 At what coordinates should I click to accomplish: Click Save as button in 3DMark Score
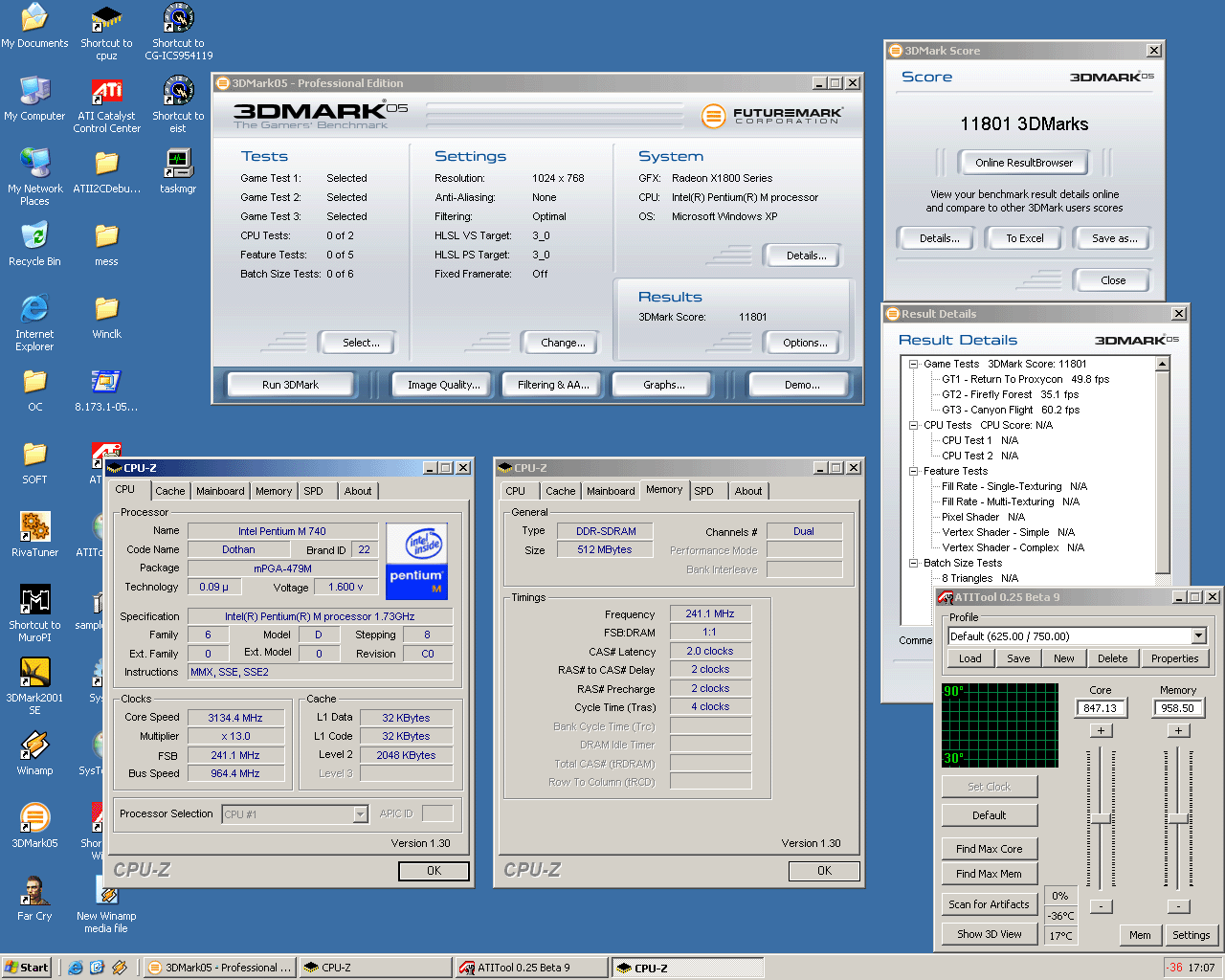click(1114, 238)
